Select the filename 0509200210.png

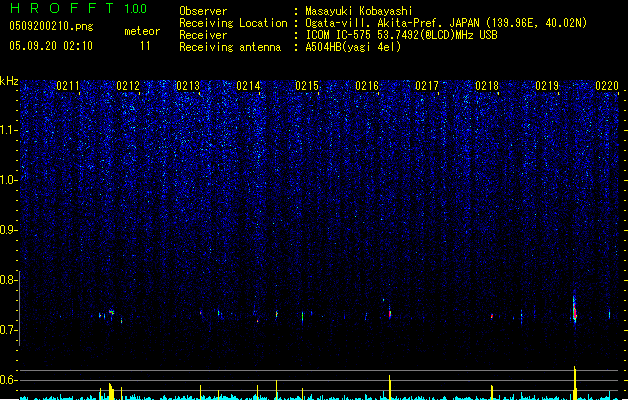point(51,26)
